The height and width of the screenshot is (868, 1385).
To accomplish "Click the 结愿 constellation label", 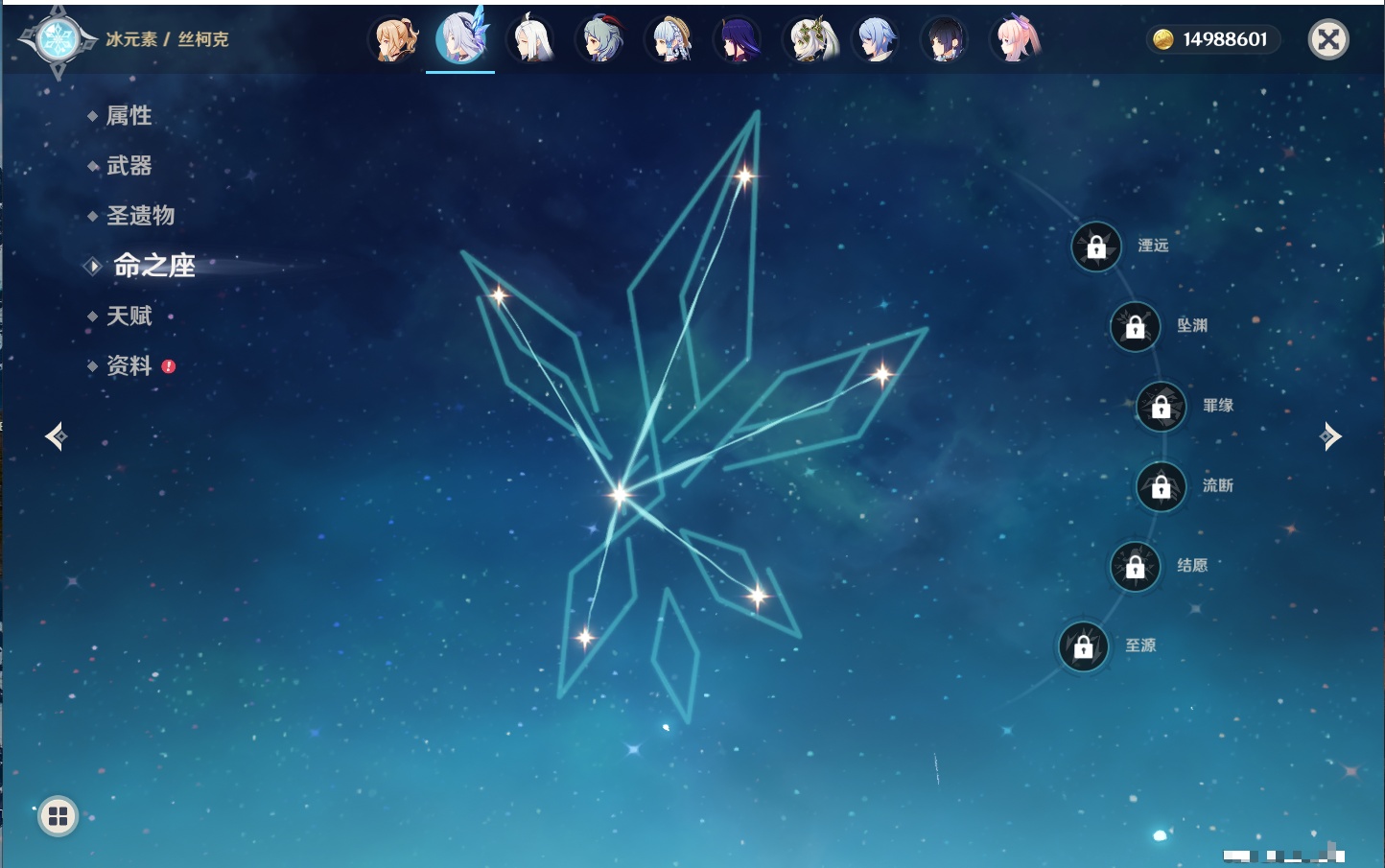I will pyautogui.click(x=1192, y=565).
